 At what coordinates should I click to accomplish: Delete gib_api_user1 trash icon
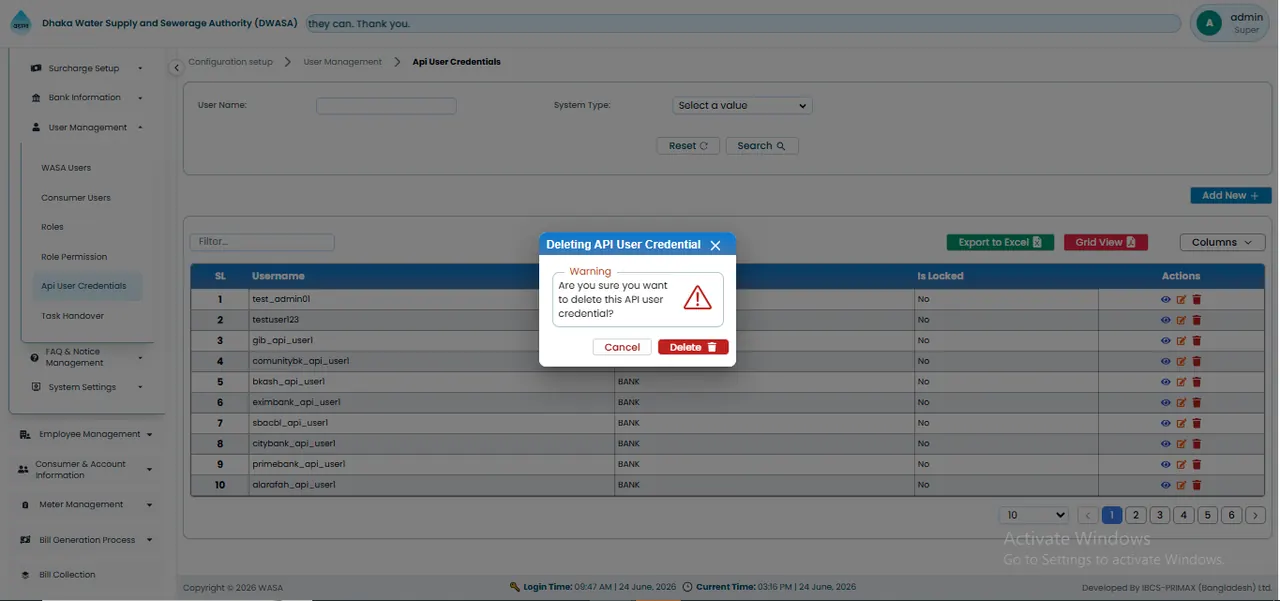(1197, 340)
